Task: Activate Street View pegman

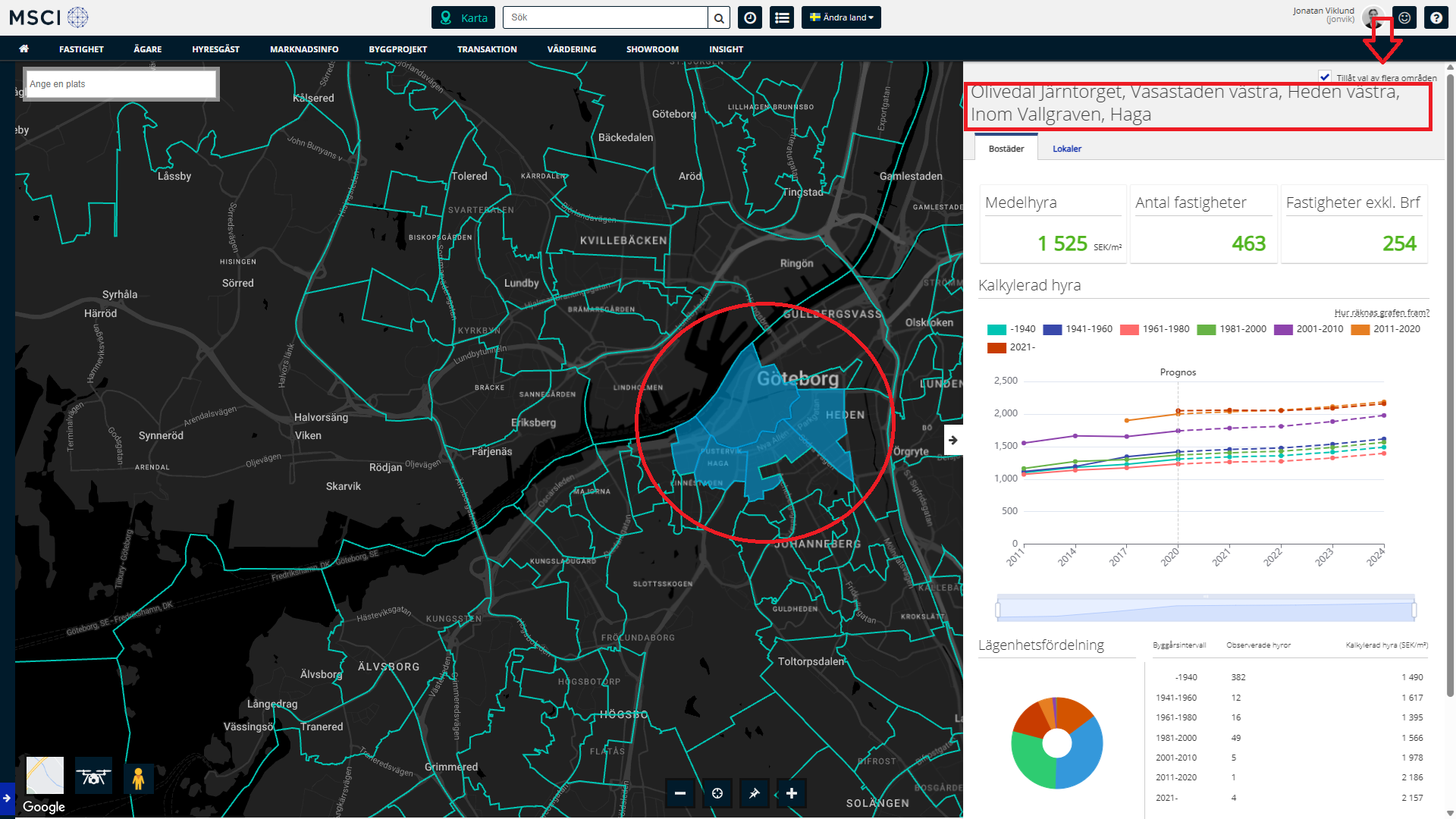Action: (x=138, y=778)
